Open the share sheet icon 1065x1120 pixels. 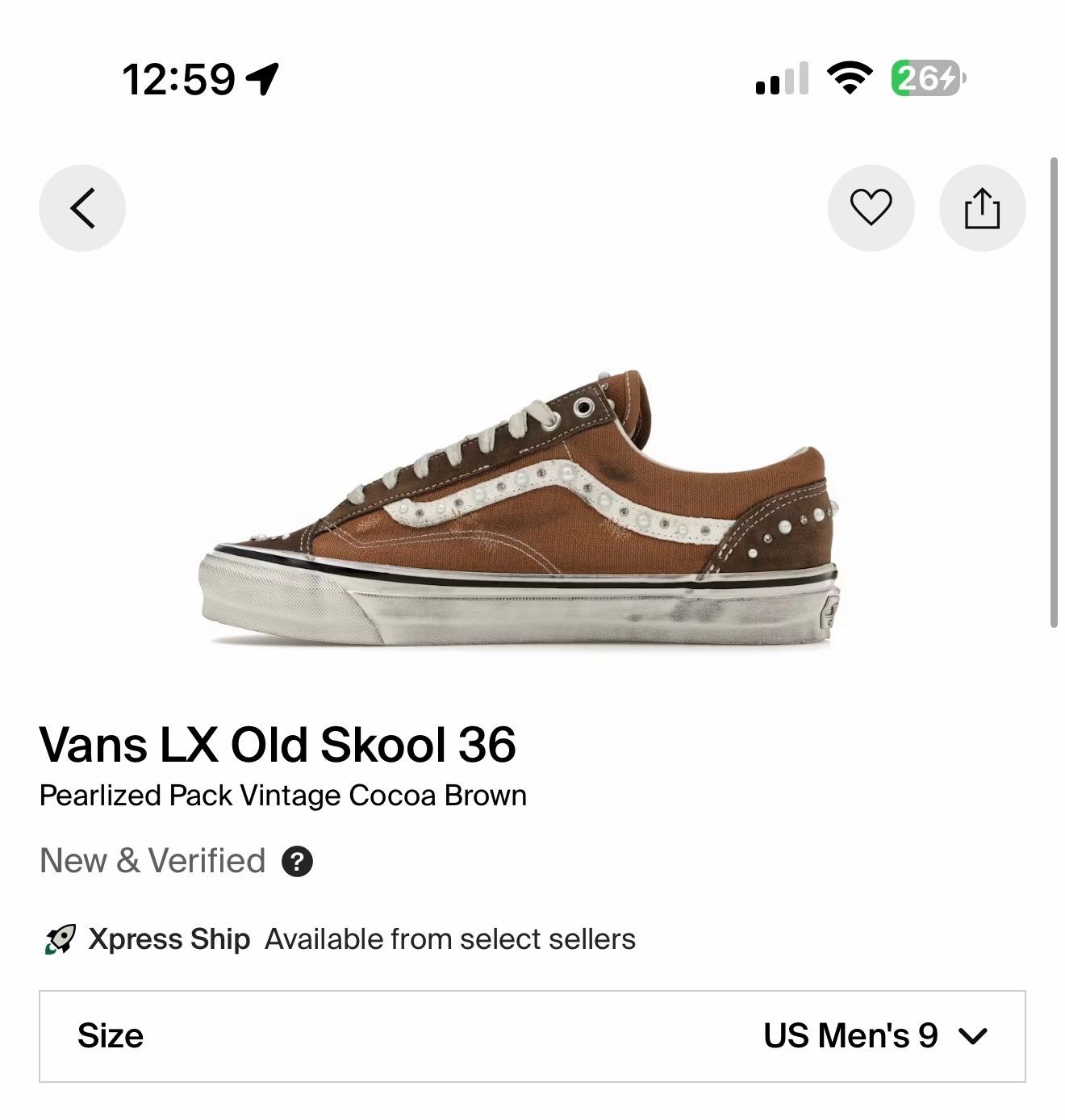pos(982,208)
